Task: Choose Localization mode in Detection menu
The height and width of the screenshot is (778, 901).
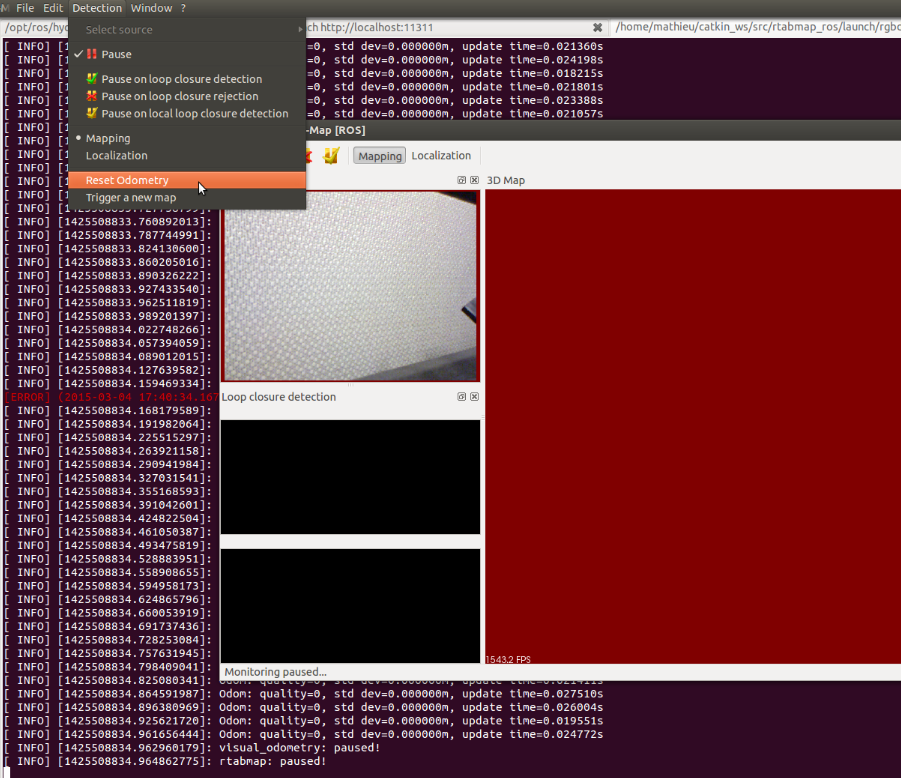Action: (x=116, y=155)
